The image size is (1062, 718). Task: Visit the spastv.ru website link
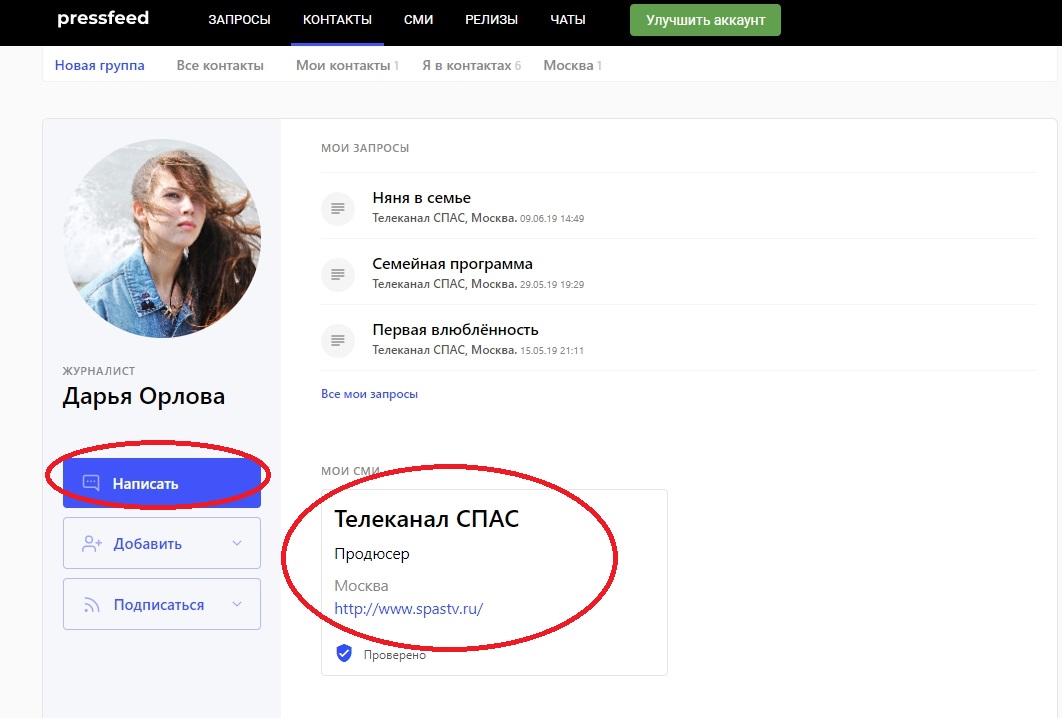tap(409, 608)
